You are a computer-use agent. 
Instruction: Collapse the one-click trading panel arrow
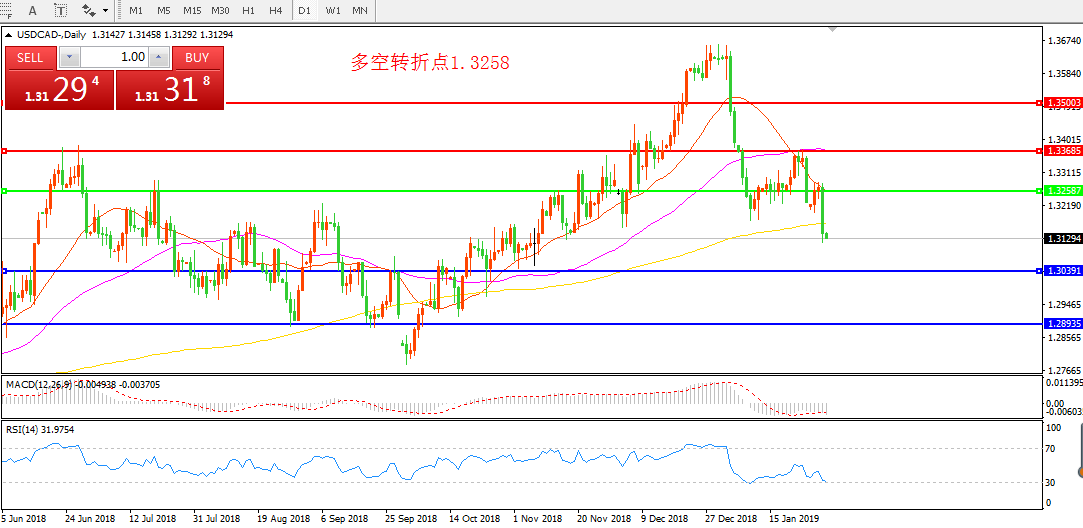(9, 34)
